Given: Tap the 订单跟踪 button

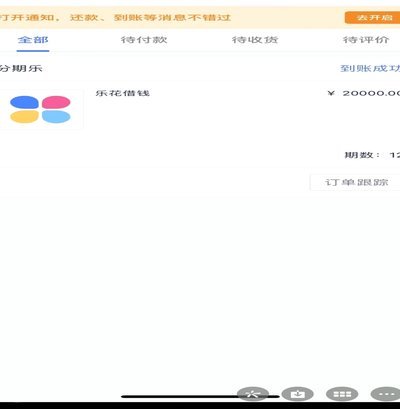Looking at the screenshot, I should (356, 182).
